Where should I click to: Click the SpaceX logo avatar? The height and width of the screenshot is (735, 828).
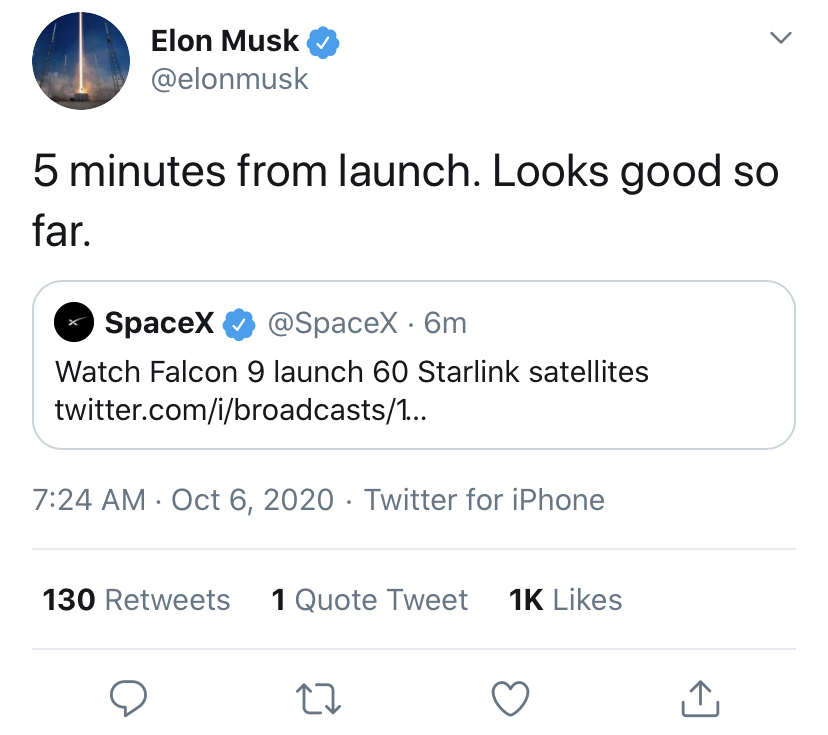tap(74, 323)
